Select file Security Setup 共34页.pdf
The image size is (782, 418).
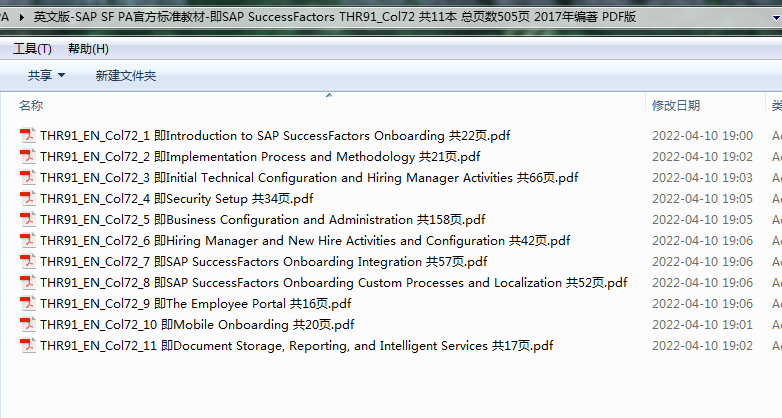pos(177,199)
